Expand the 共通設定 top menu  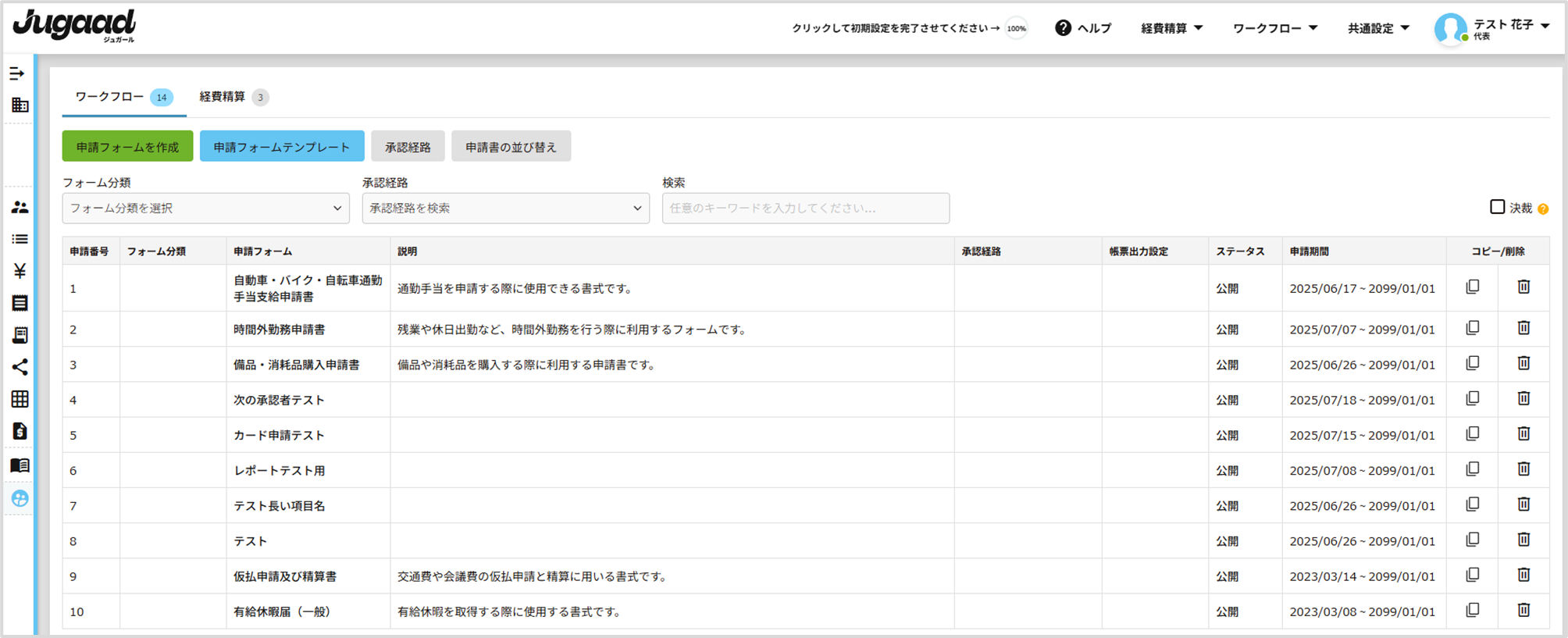[x=1378, y=28]
